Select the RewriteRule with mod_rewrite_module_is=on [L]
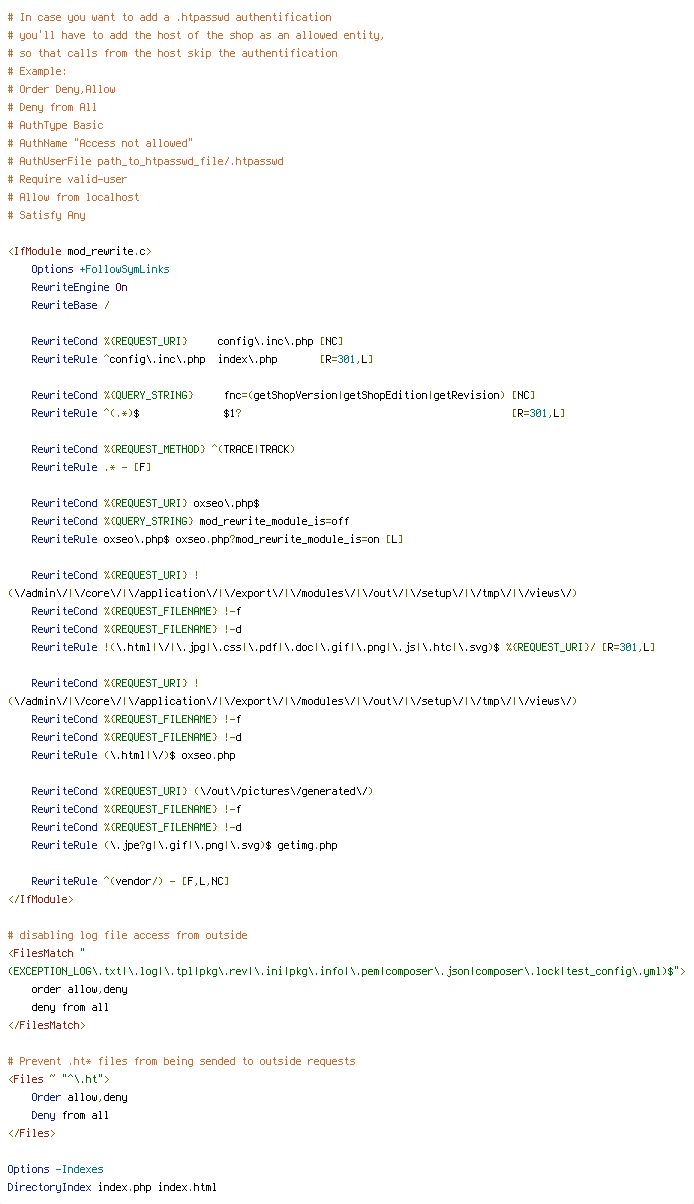Image resolution: width=694 pixels, height=1204 pixels. pyautogui.click(x=217, y=539)
